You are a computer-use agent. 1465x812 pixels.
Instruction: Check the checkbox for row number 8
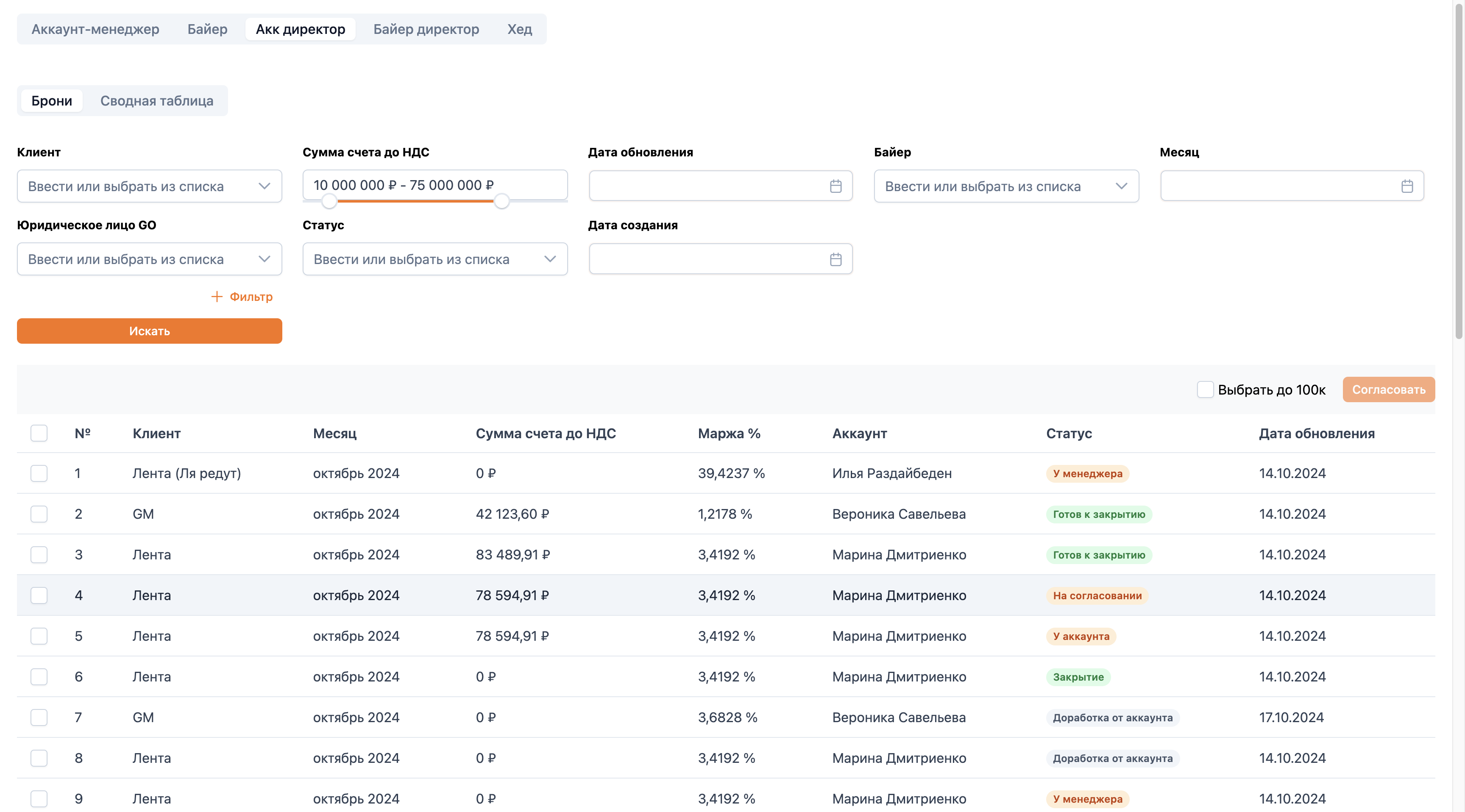39,758
